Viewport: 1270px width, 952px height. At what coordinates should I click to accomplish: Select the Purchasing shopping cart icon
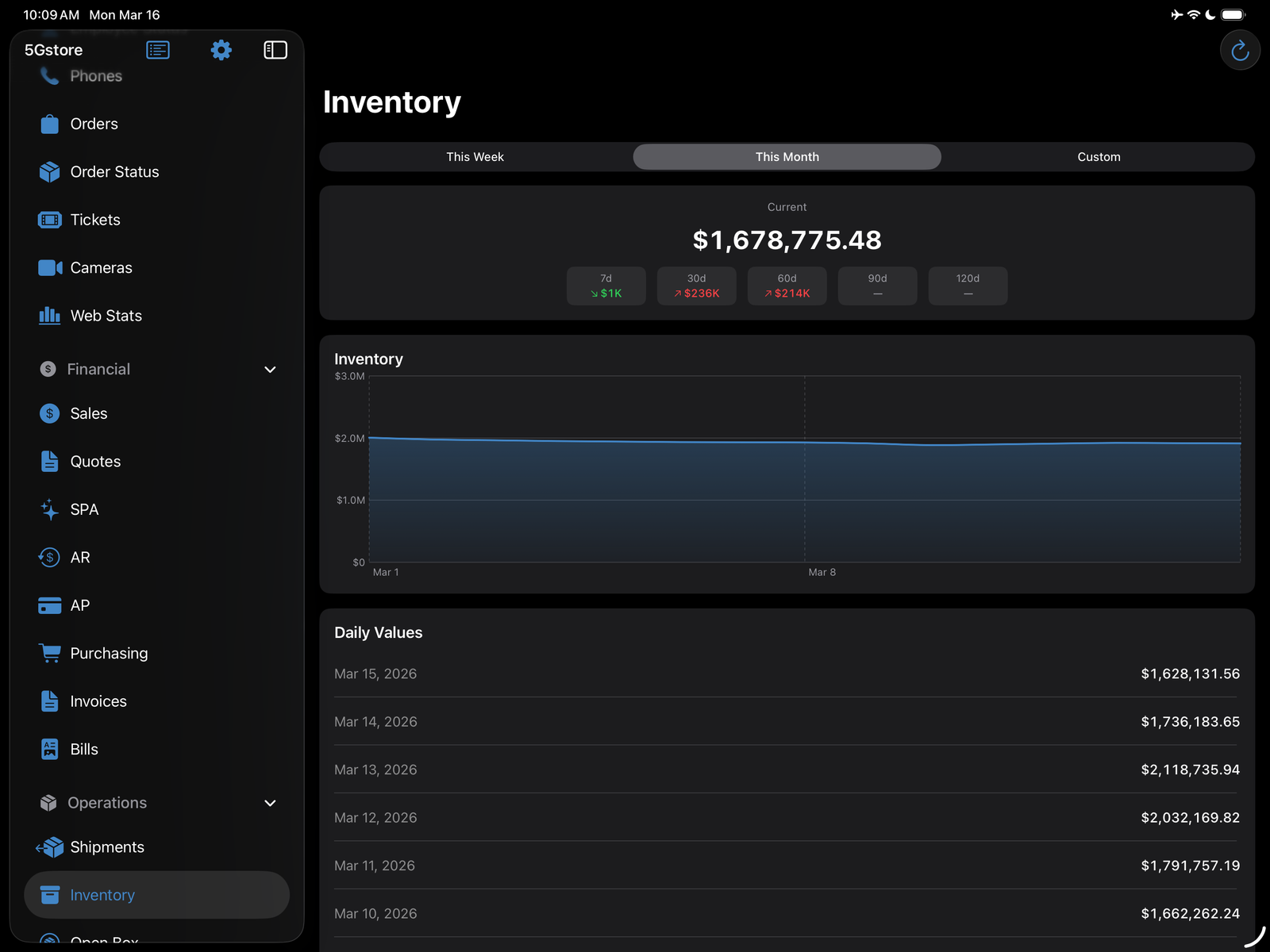point(49,653)
